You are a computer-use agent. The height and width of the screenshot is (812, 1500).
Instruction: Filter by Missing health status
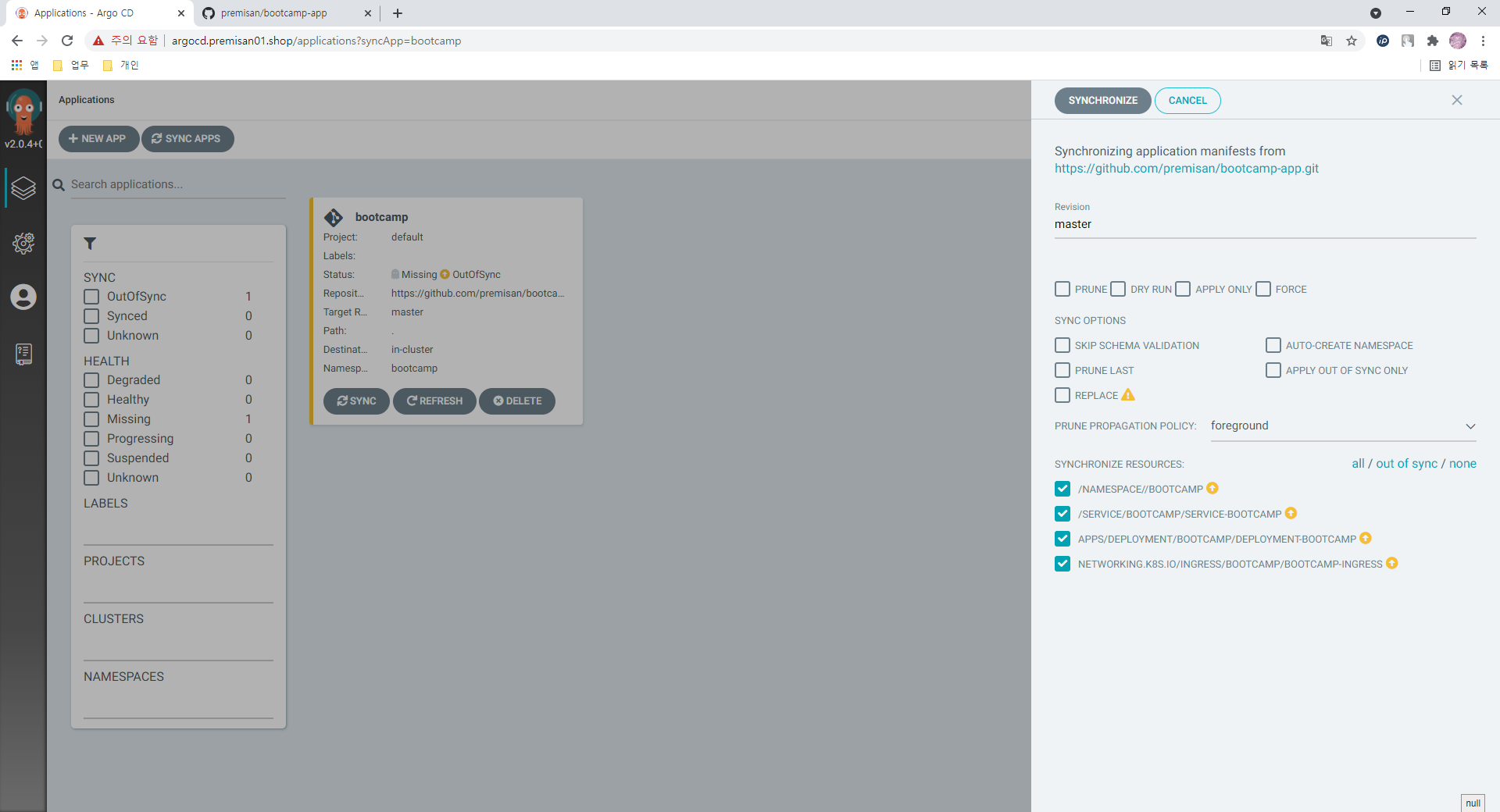(91, 419)
